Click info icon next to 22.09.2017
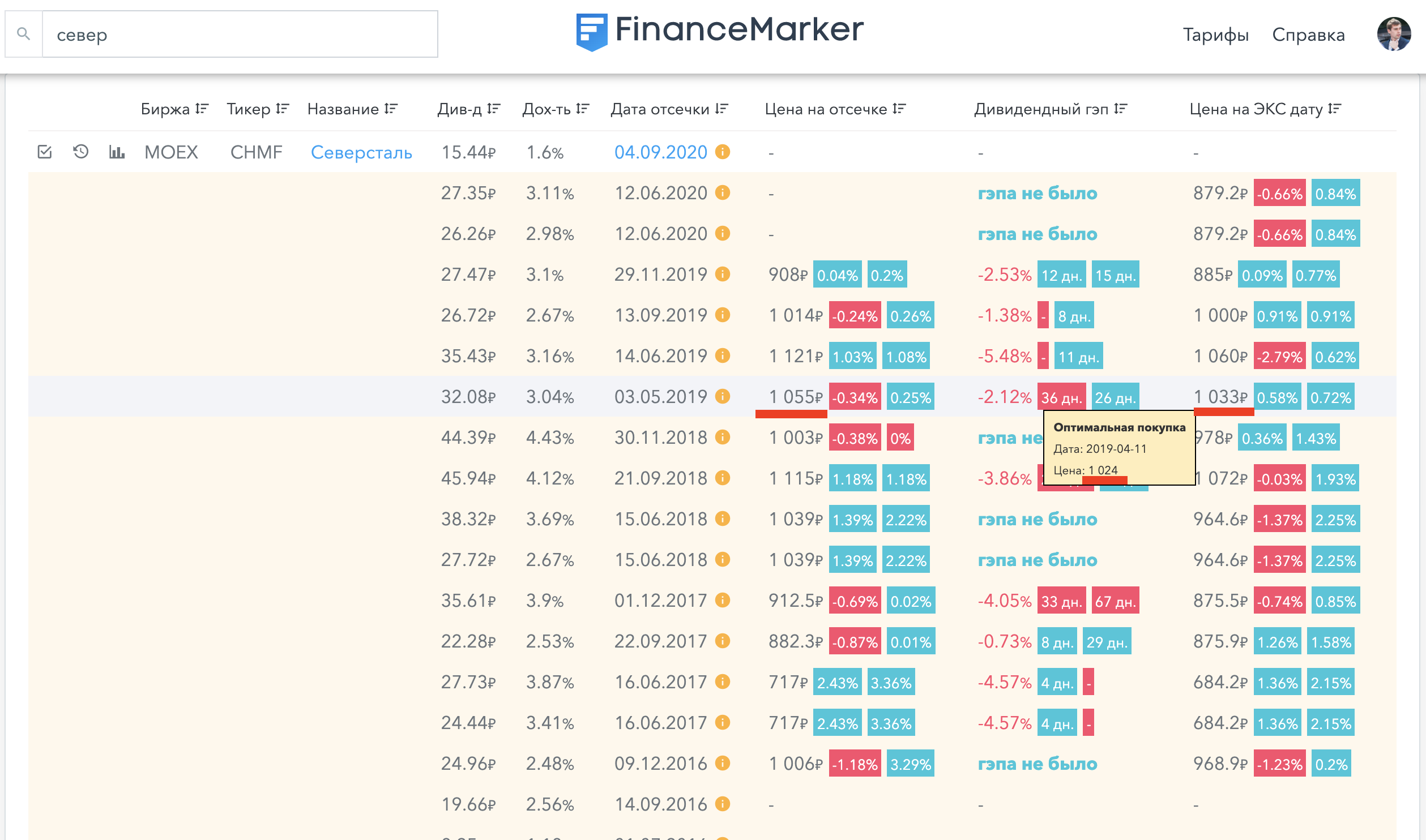Screen dimensions: 1426x840 tap(723, 641)
